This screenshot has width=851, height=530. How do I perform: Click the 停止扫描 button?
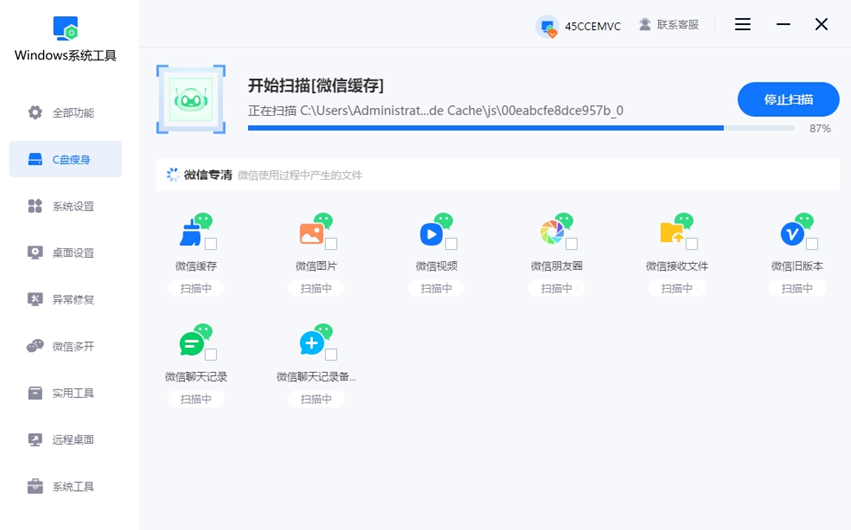click(x=788, y=99)
